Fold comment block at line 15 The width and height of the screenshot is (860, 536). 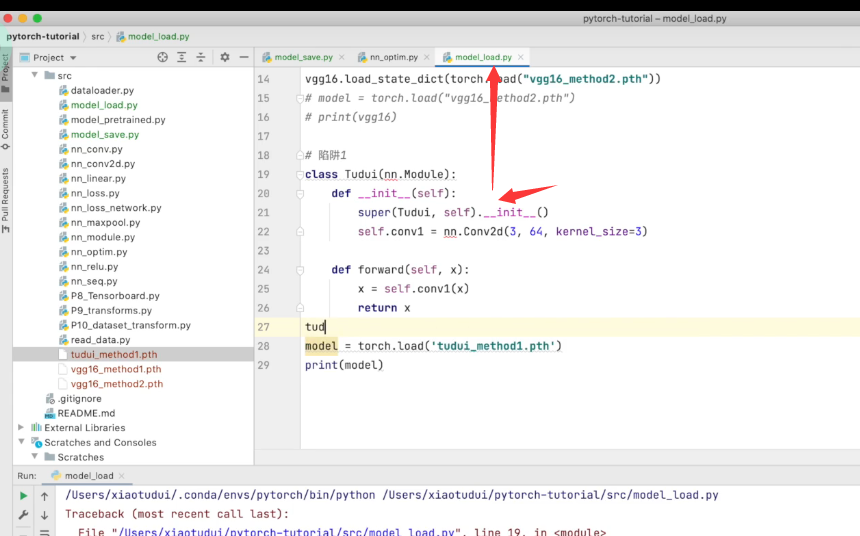tap(300, 99)
